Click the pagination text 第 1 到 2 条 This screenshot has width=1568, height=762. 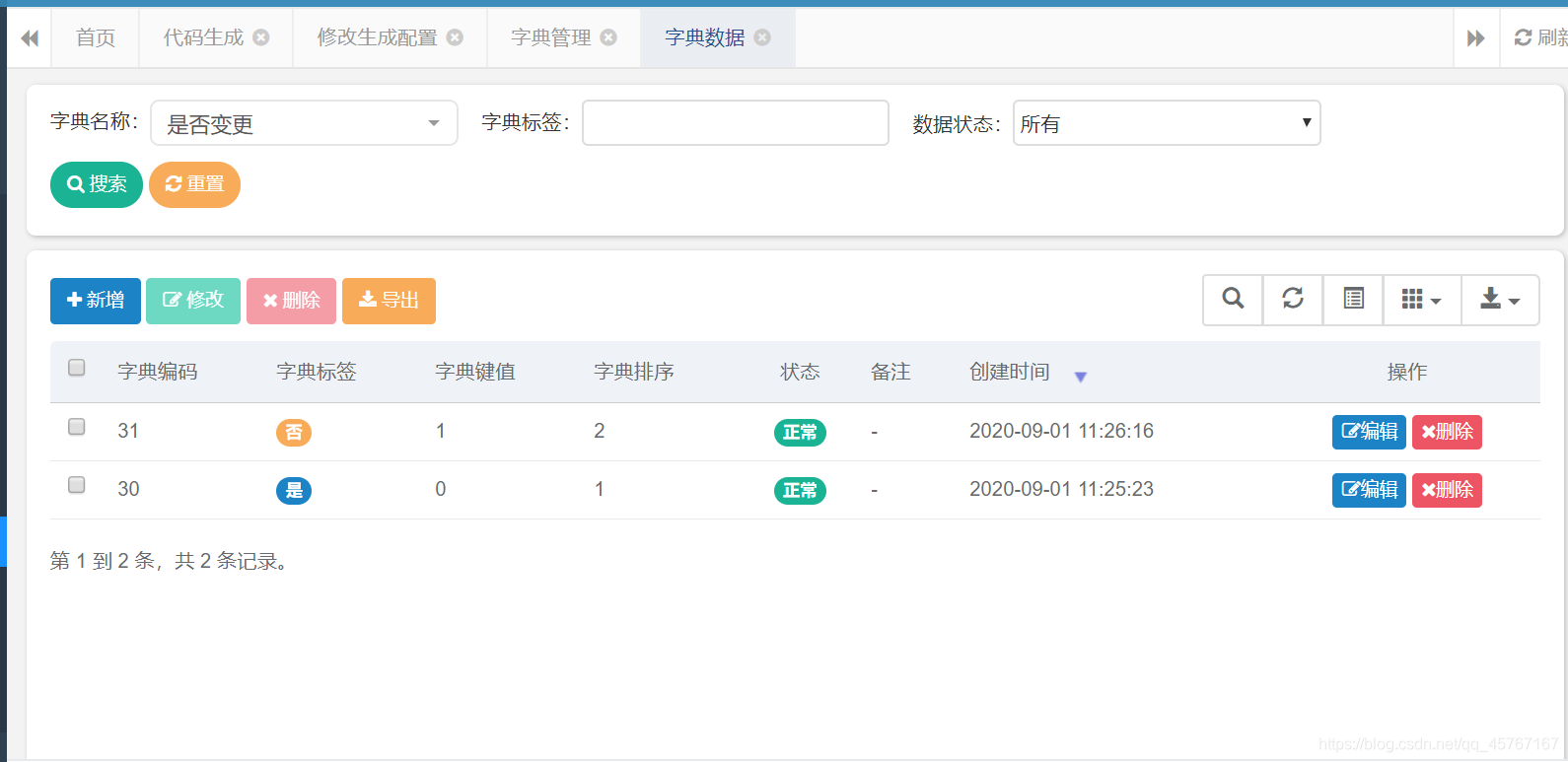(103, 561)
